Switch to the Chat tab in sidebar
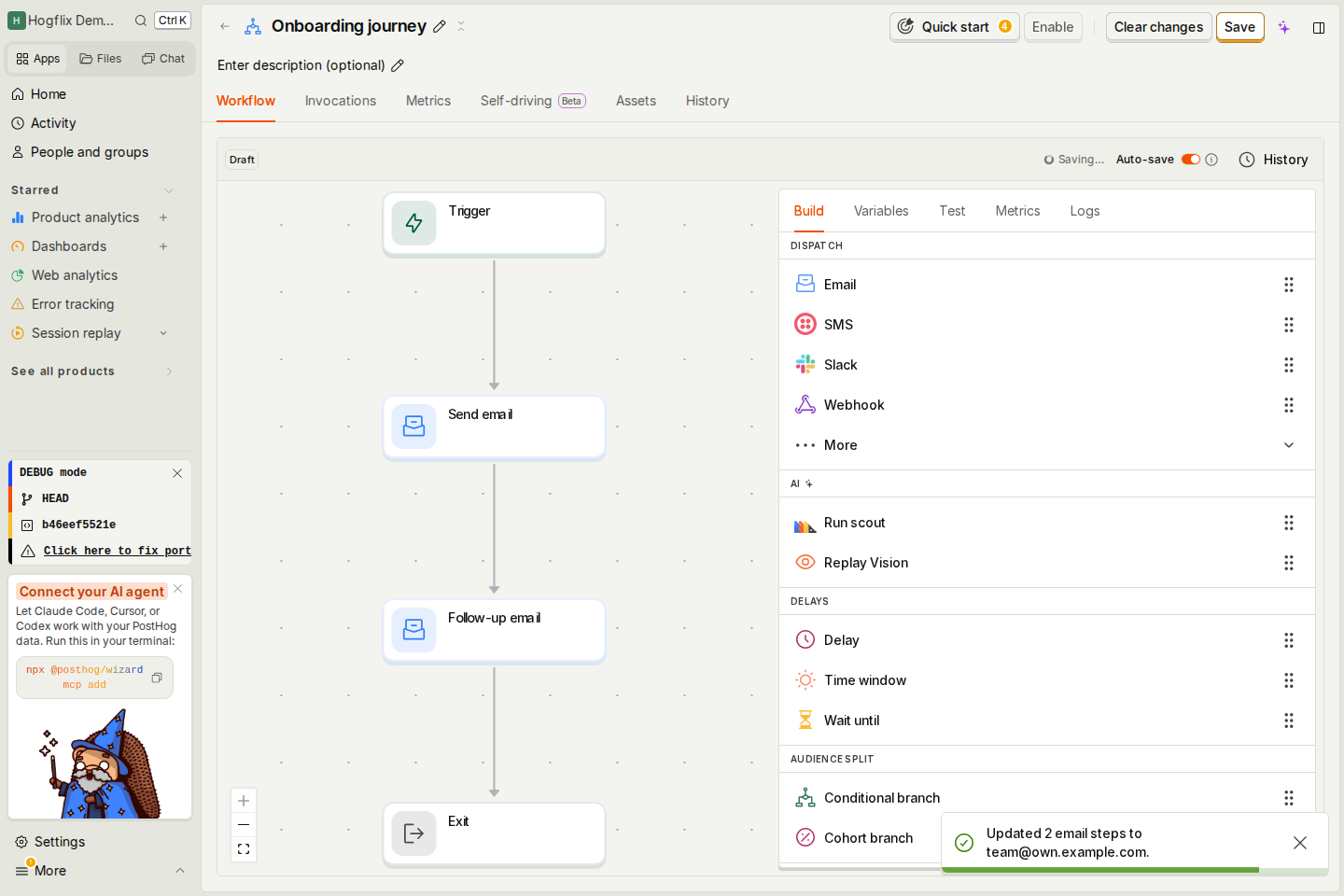 click(163, 59)
